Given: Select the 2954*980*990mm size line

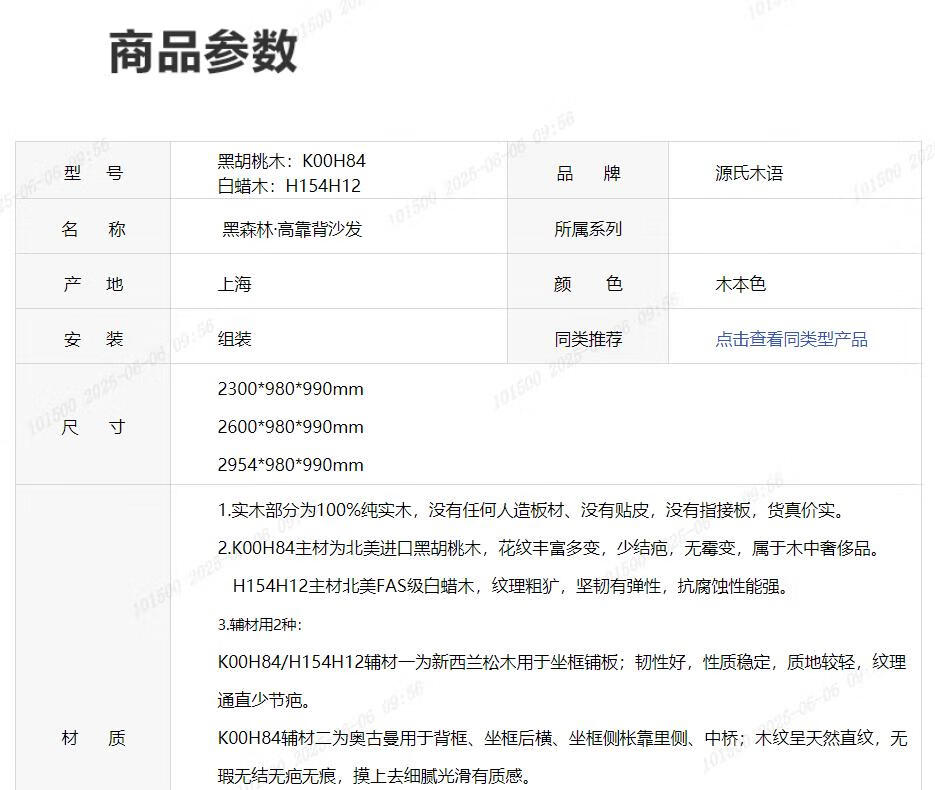Looking at the screenshot, I should tap(290, 465).
